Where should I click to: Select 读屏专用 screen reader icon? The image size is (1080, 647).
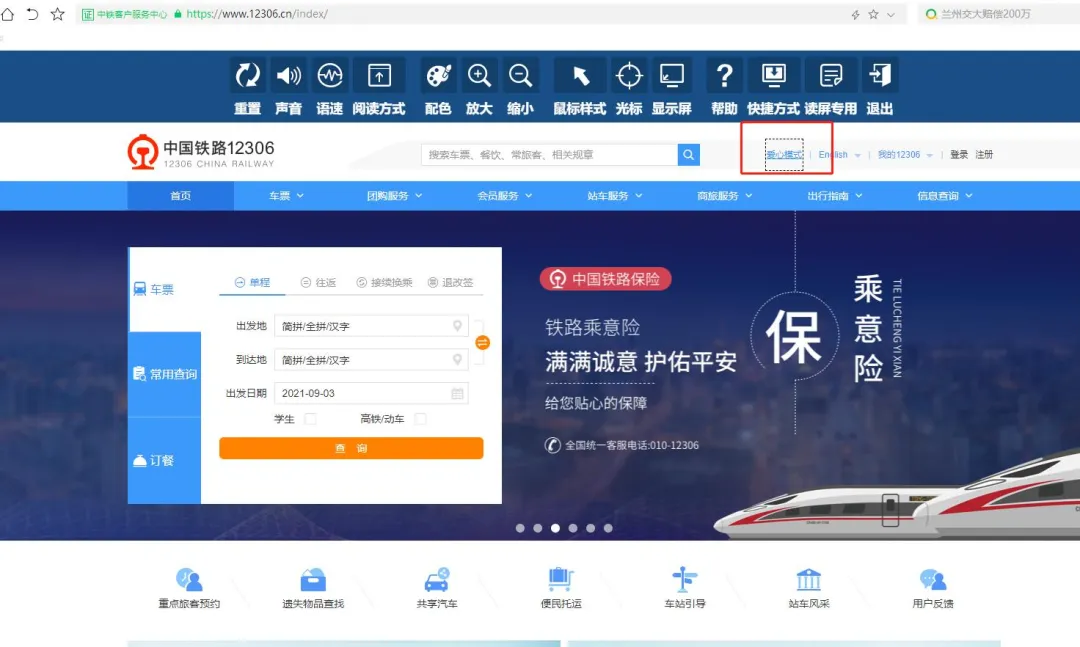coord(831,75)
